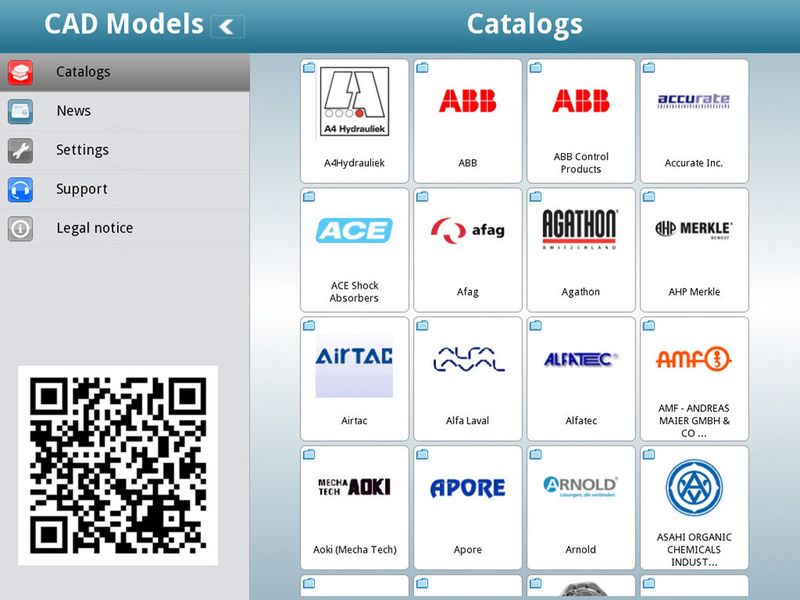This screenshot has width=800, height=600.
Task: Select the "Agathon" caption
Action: [x=581, y=292]
